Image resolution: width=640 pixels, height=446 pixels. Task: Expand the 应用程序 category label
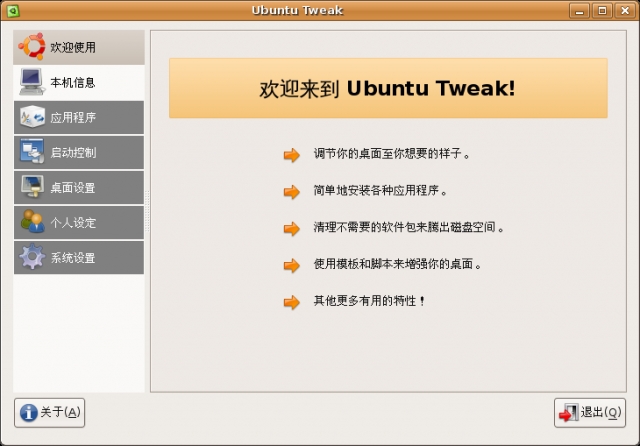73,118
